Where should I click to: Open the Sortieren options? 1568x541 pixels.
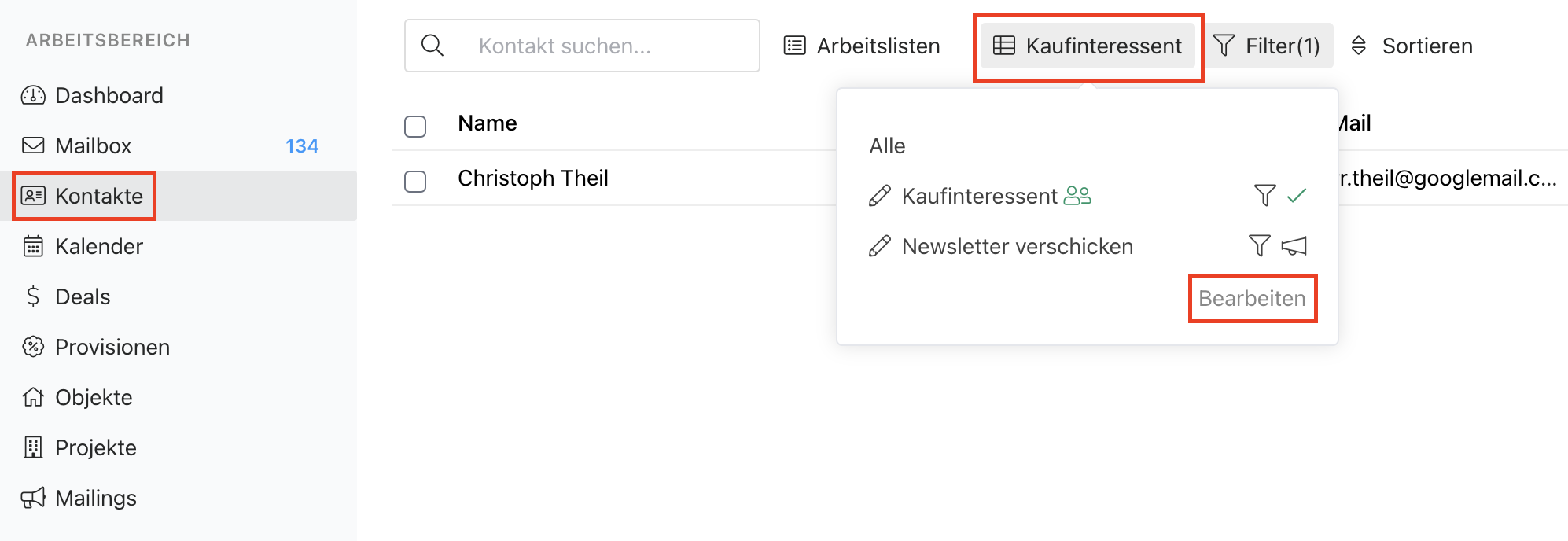tap(1412, 46)
